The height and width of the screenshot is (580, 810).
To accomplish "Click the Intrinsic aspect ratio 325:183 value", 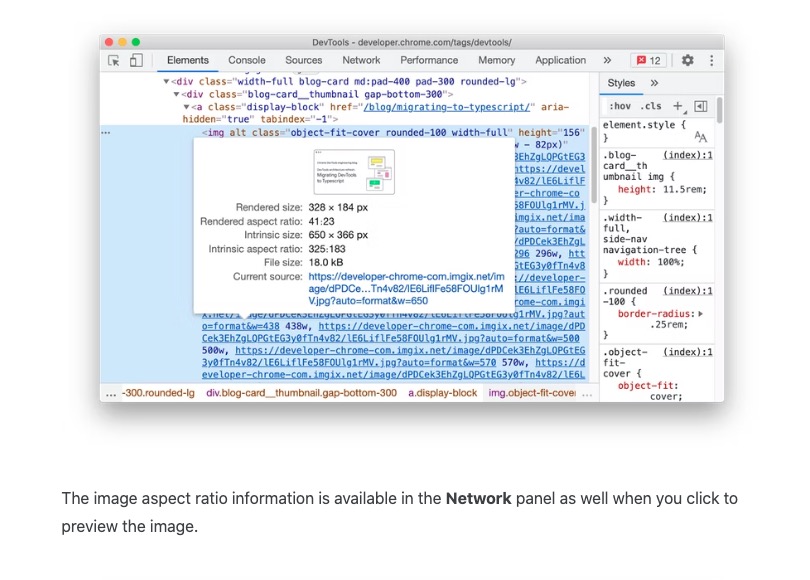I will 326,249.
